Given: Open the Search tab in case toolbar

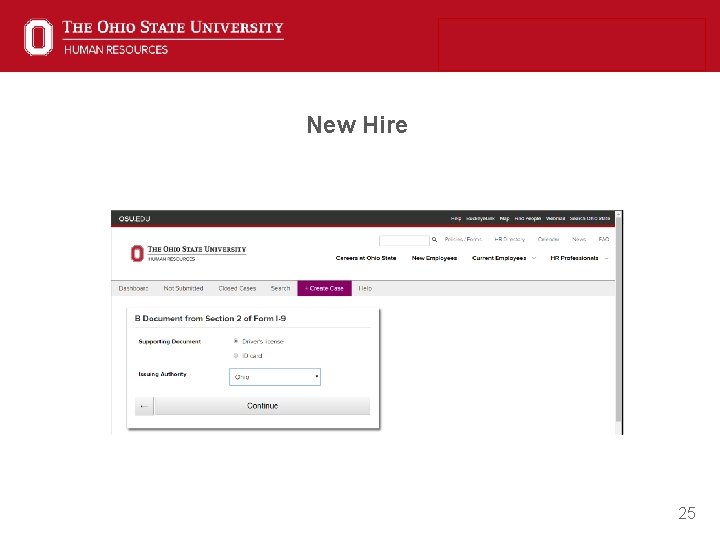Looking at the screenshot, I should [280, 288].
